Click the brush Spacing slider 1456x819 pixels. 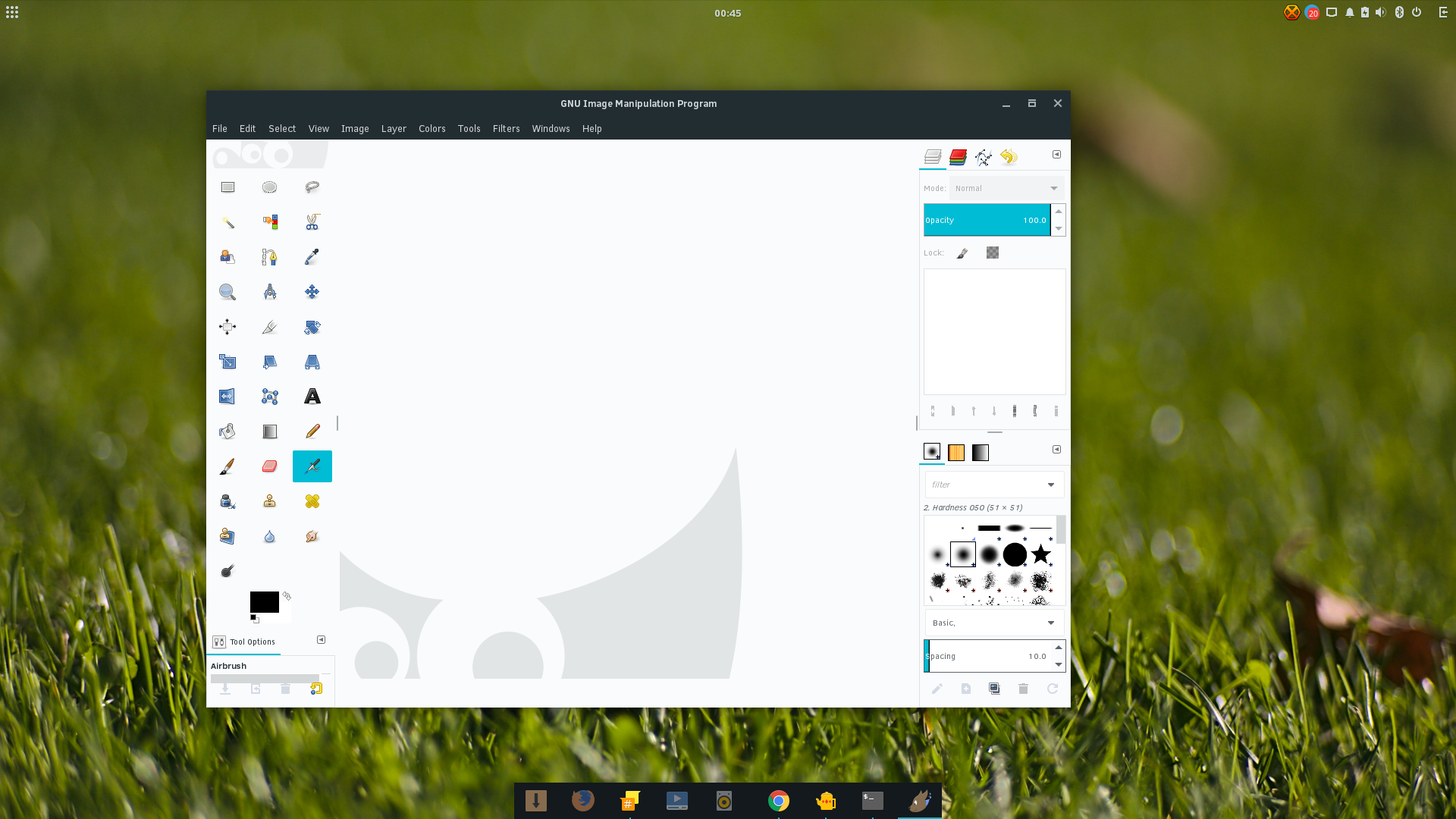point(987,656)
